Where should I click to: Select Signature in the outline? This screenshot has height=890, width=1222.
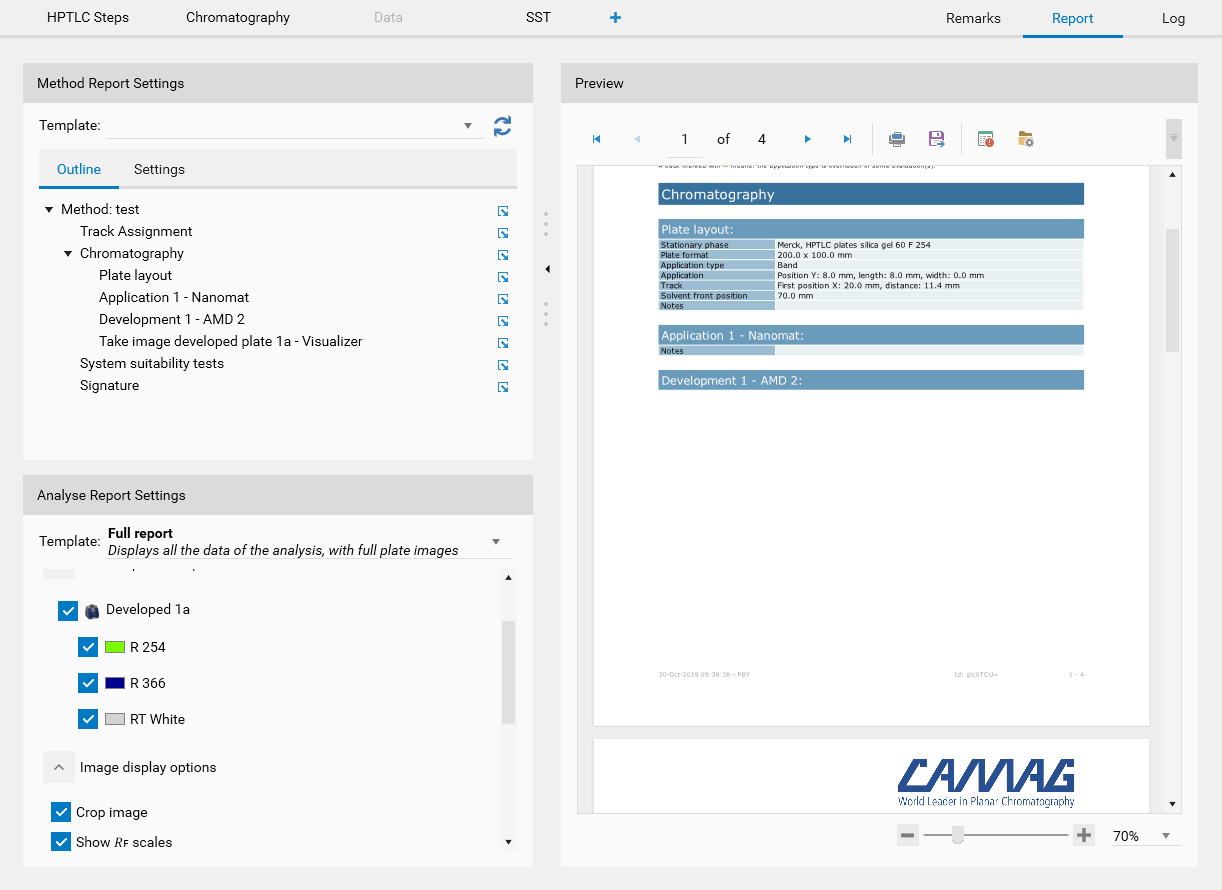pos(110,386)
